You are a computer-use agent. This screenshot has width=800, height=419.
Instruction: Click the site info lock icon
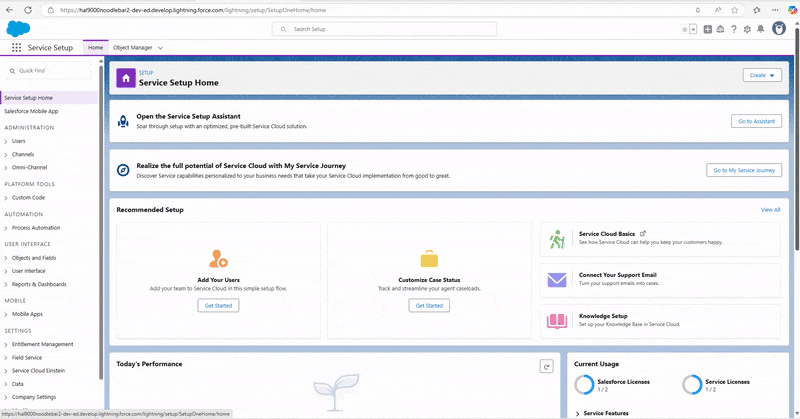[x=50, y=10]
